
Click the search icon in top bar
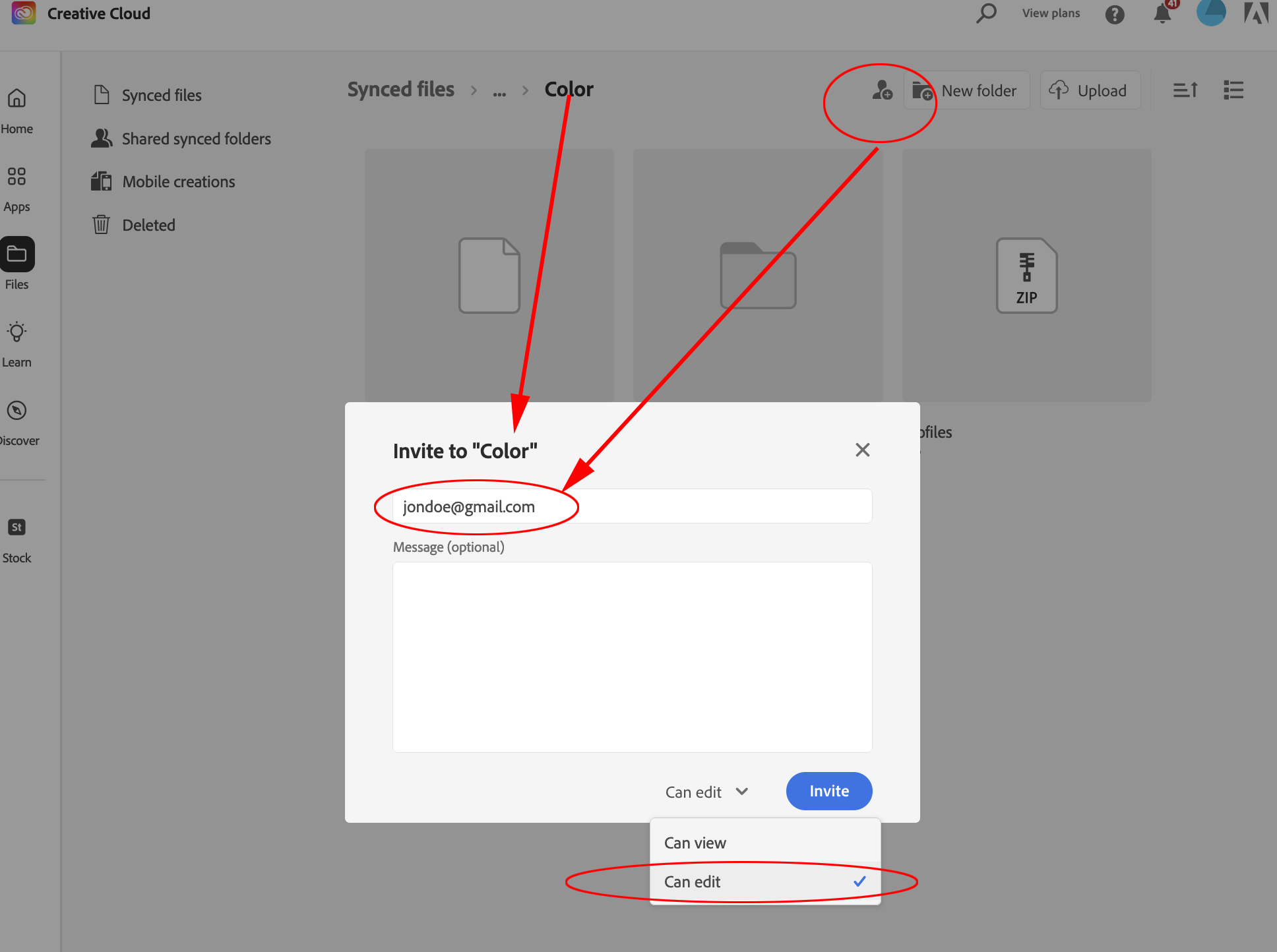tap(985, 13)
